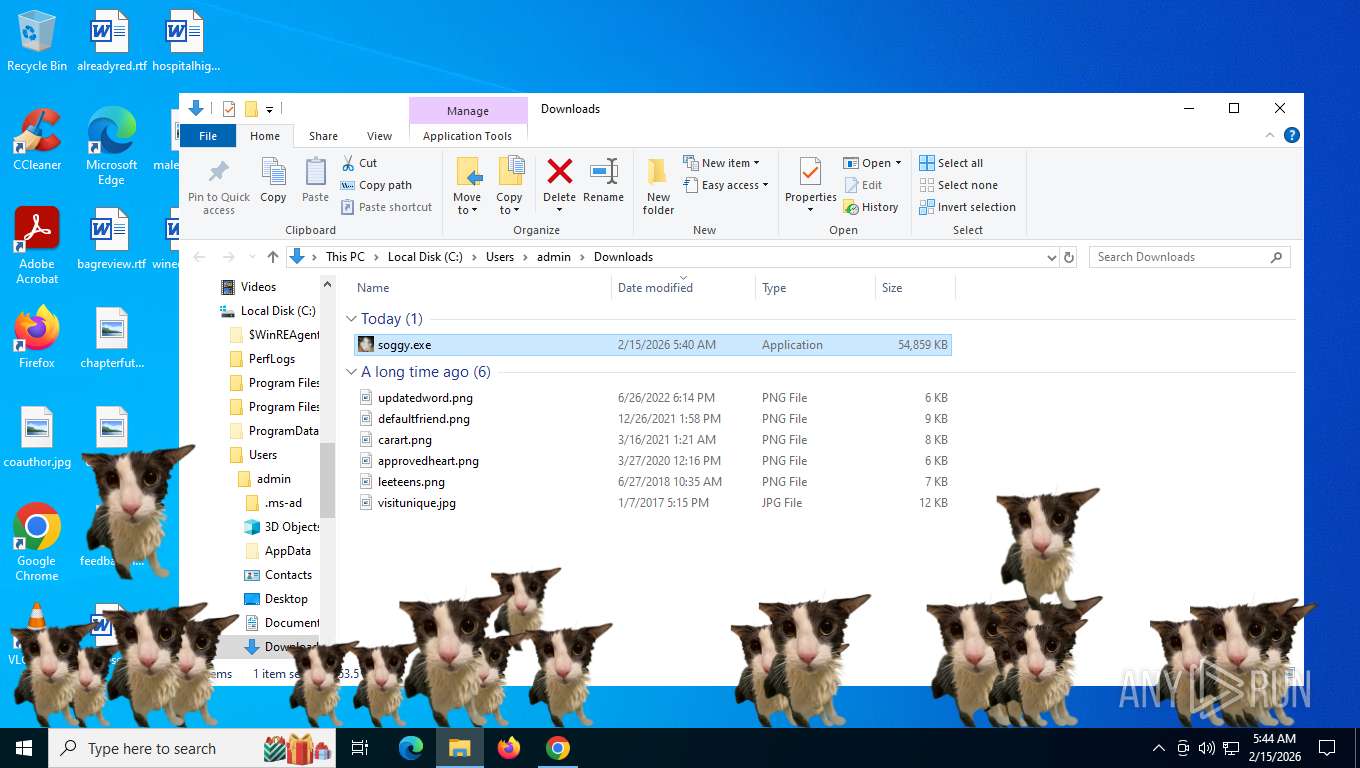Open Explorer Help icon
Viewport: 1360px width, 768px height.
(x=1292, y=135)
